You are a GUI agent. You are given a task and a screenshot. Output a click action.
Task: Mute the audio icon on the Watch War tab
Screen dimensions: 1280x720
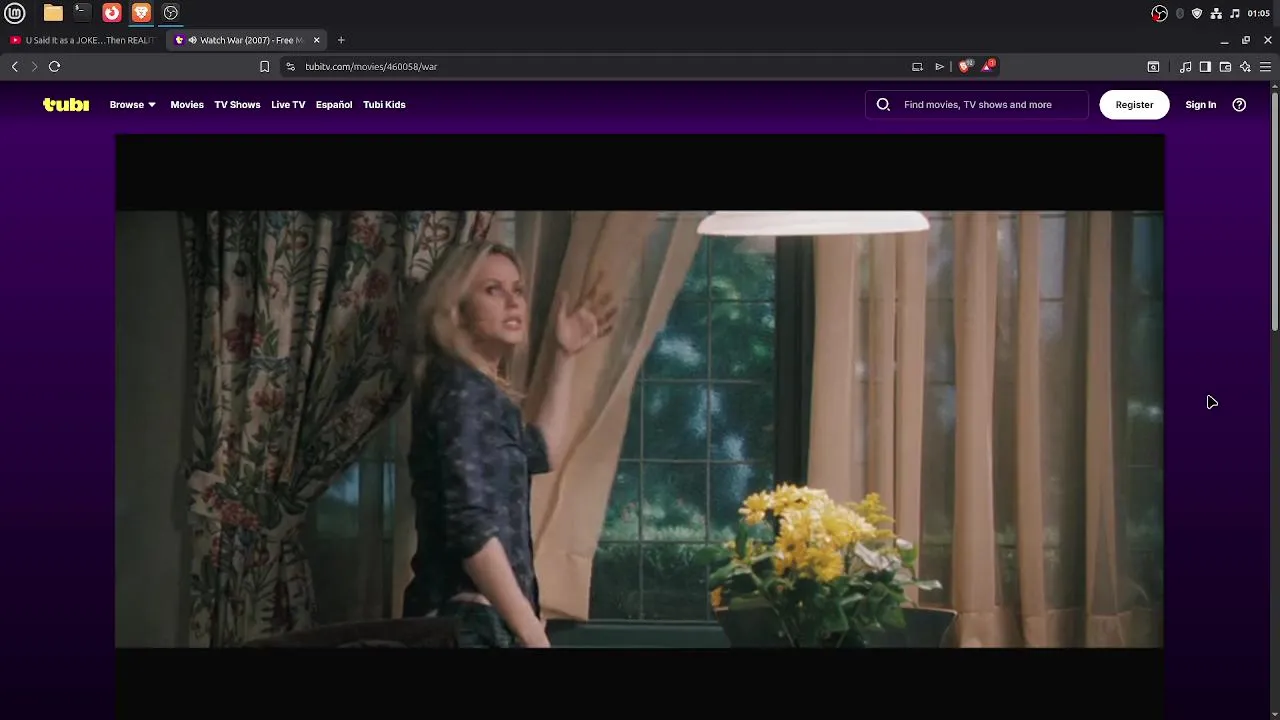pos(192,40)
